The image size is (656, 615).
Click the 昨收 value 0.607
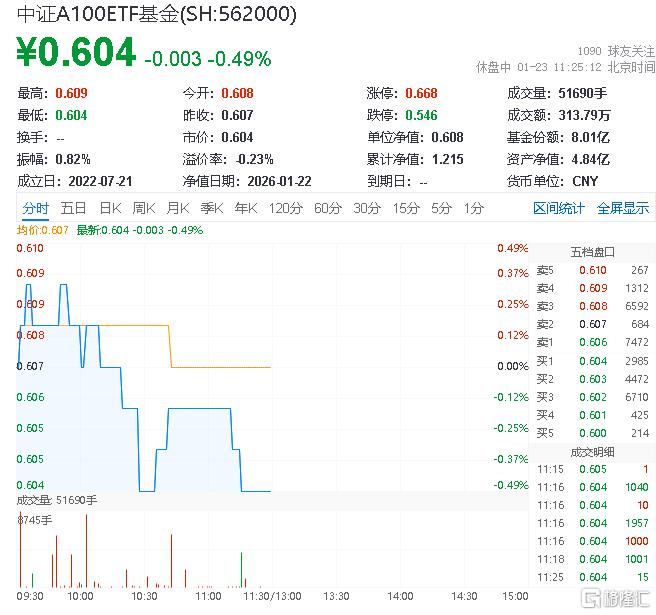click(238, 115)
